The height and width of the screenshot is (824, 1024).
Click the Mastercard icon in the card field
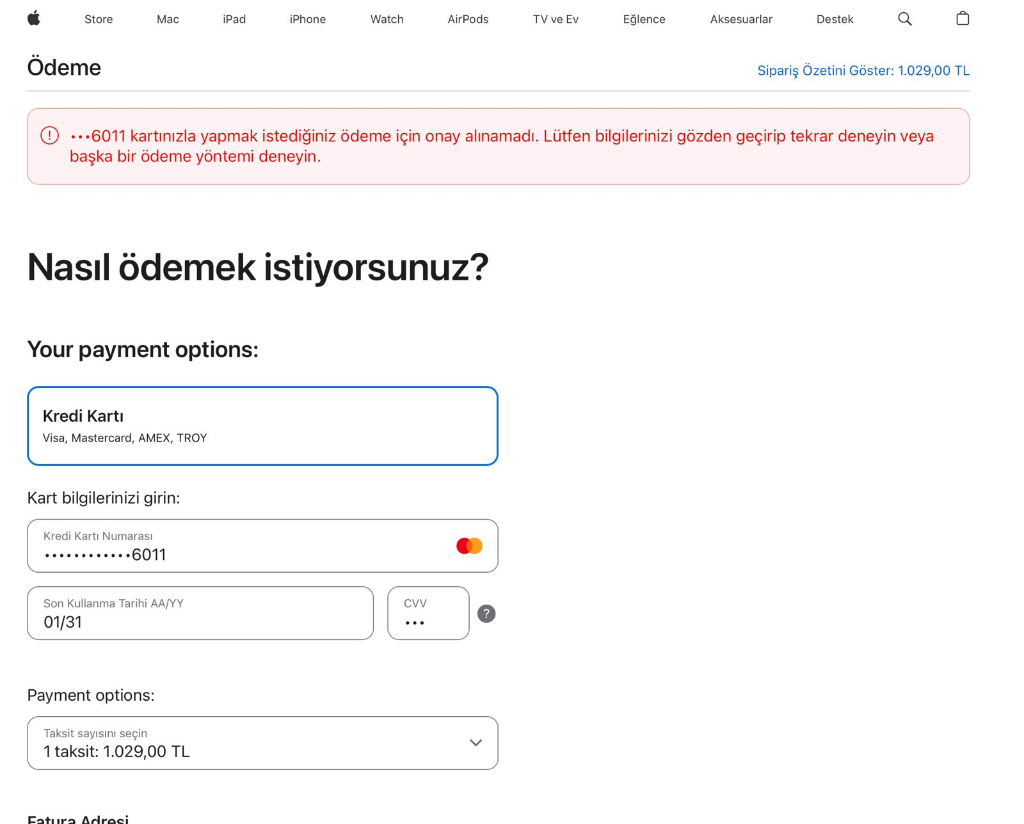(468, 544)
